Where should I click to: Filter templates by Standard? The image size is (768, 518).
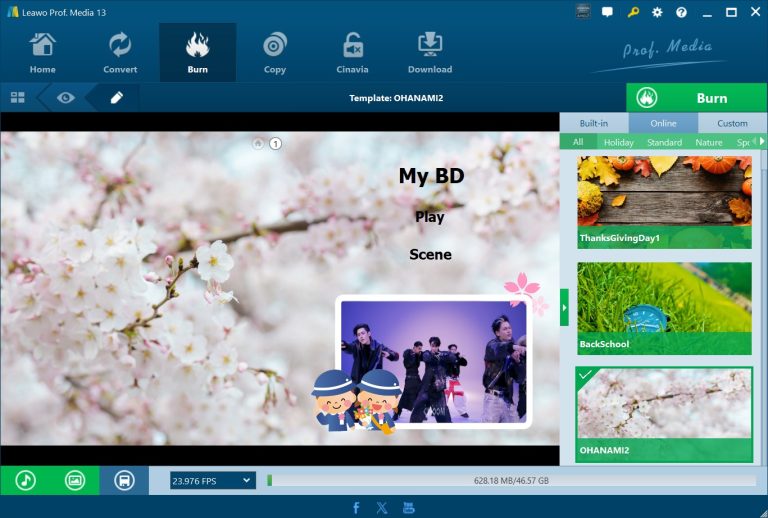664,142
